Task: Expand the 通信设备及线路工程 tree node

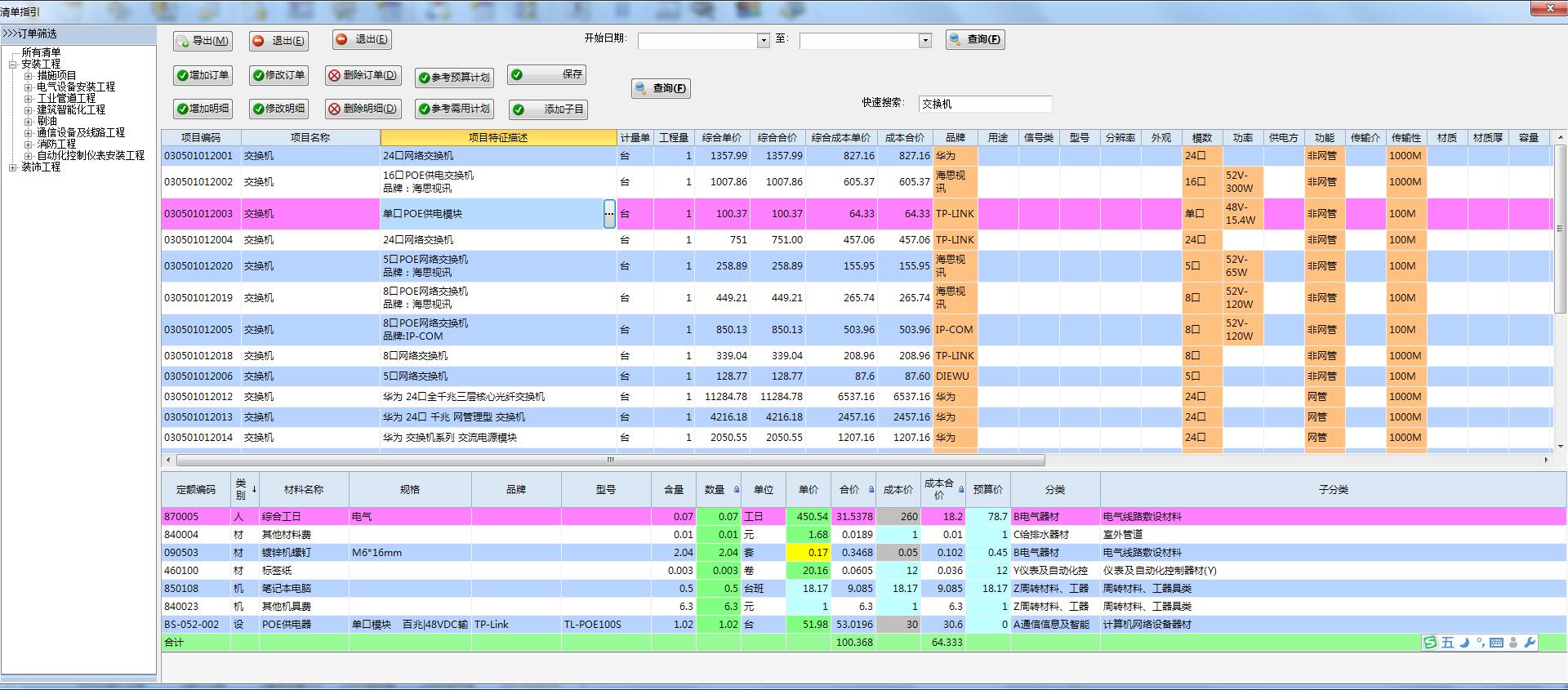Action: pos(28,132)
